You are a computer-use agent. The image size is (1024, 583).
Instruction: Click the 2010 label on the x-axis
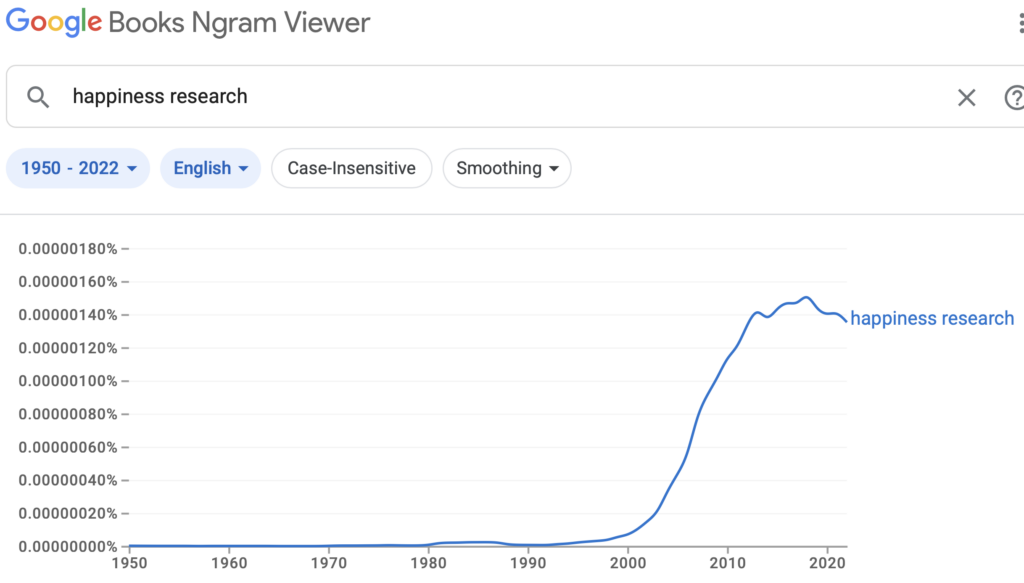727,564
